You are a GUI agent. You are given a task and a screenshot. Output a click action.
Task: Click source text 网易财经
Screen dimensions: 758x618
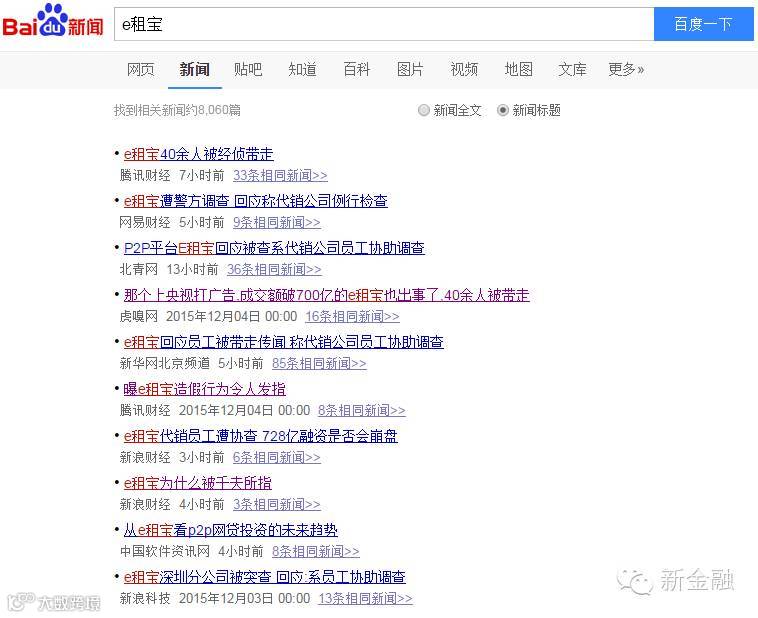pyautogui.click(x=145, y=222)
